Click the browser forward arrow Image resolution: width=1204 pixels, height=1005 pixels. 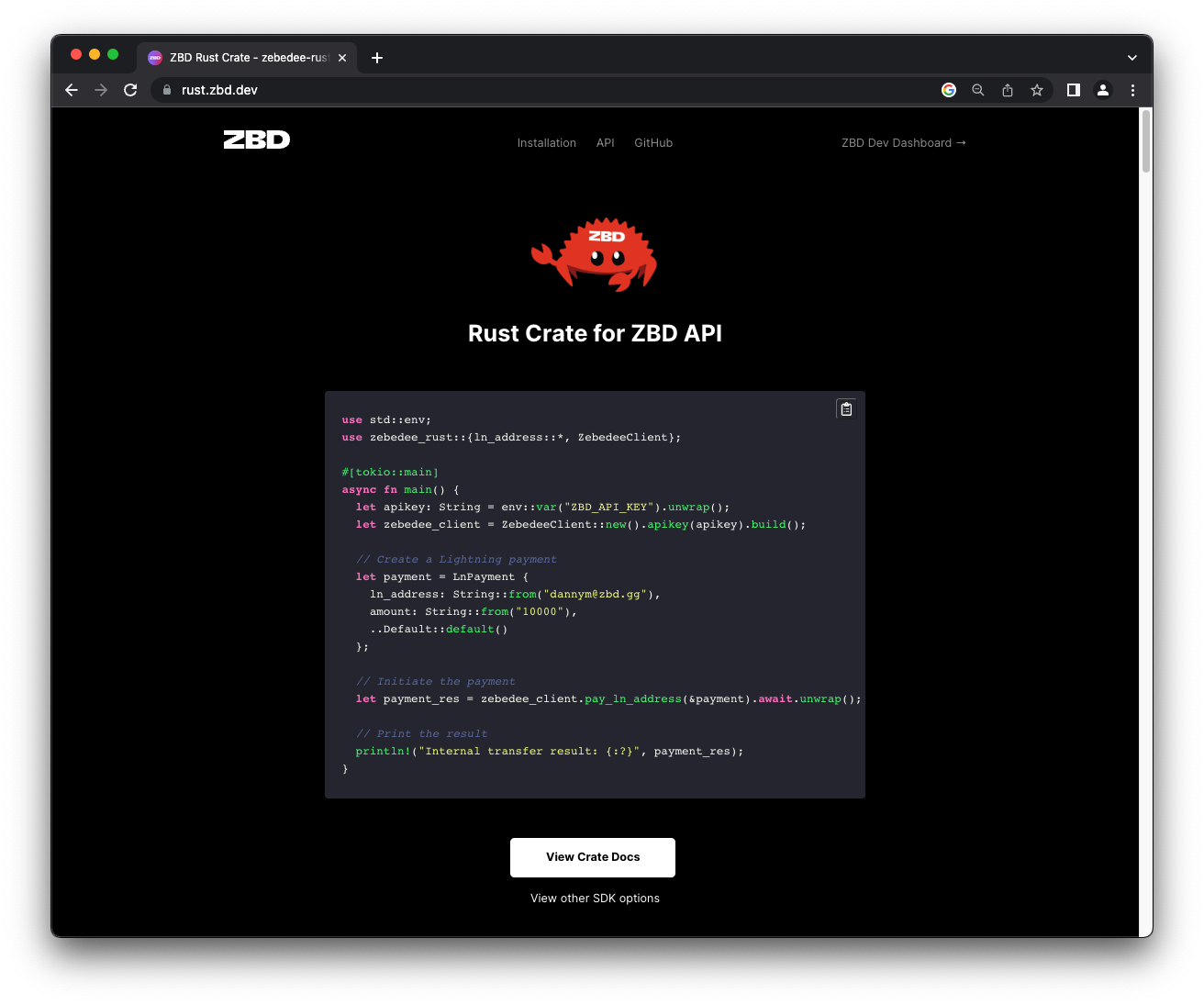click(101, 90)
